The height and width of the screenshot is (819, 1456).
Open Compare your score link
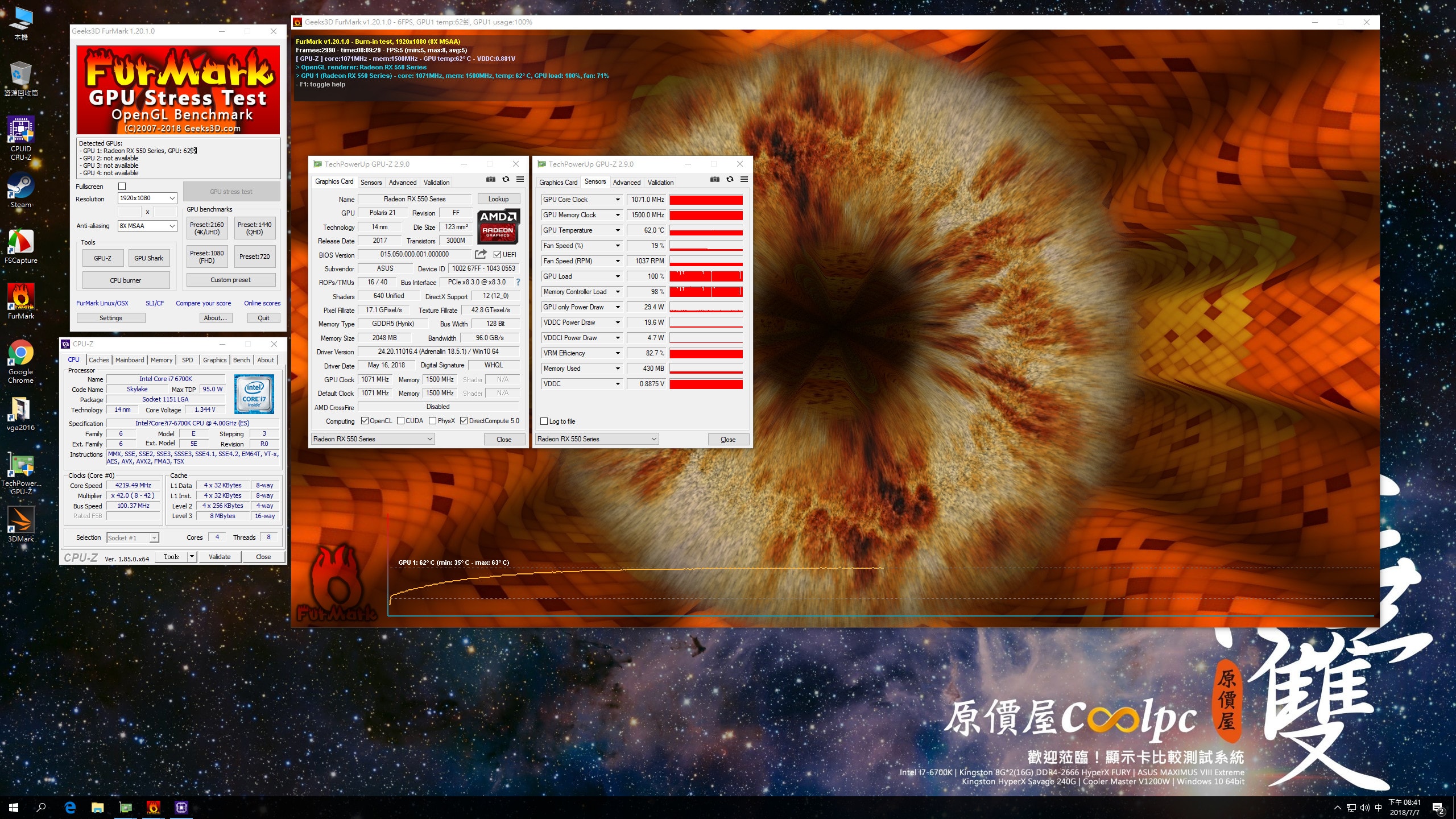(203, 303)
